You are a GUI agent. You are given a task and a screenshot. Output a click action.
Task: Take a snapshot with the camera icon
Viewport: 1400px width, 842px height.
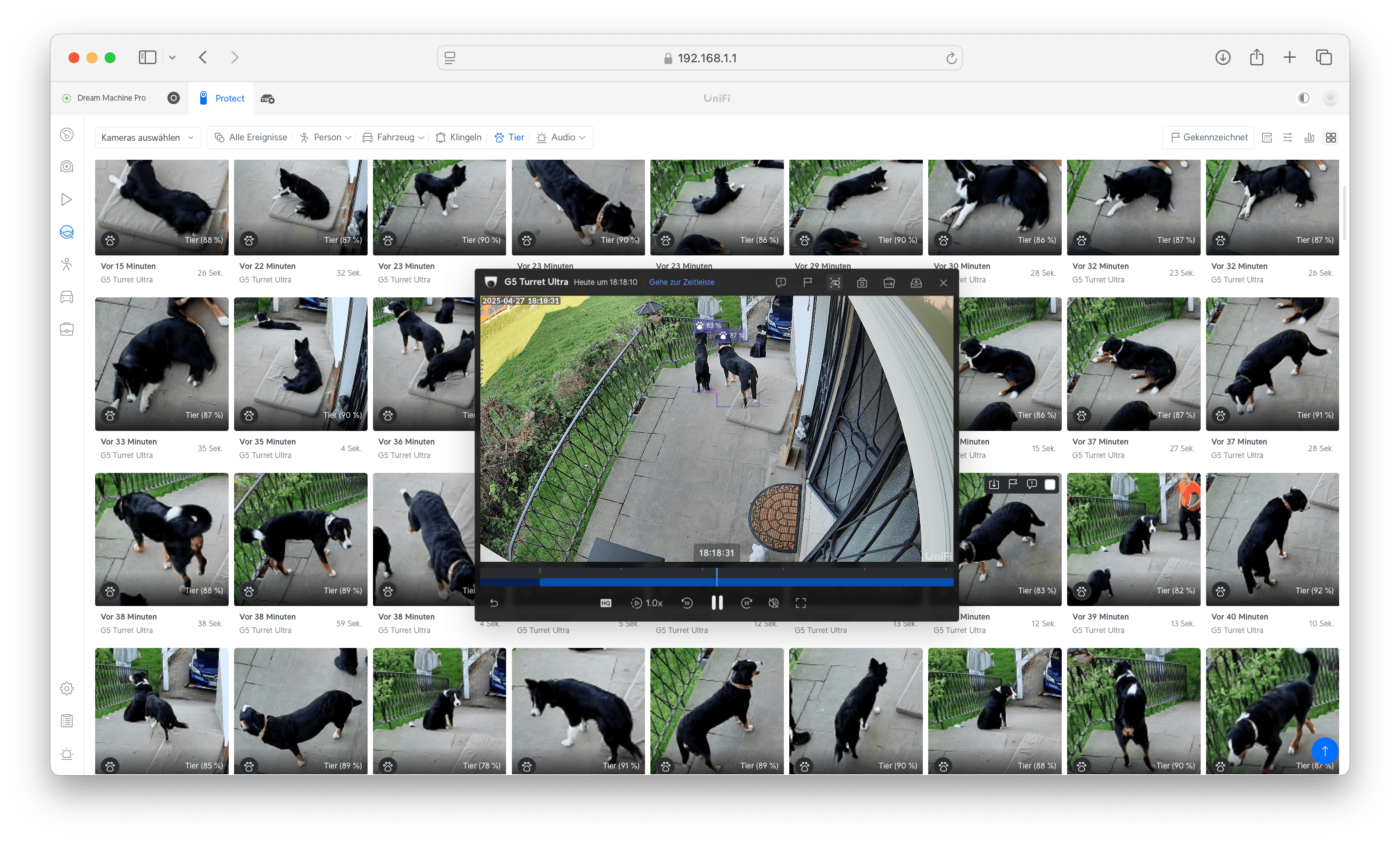pos(862,282)
